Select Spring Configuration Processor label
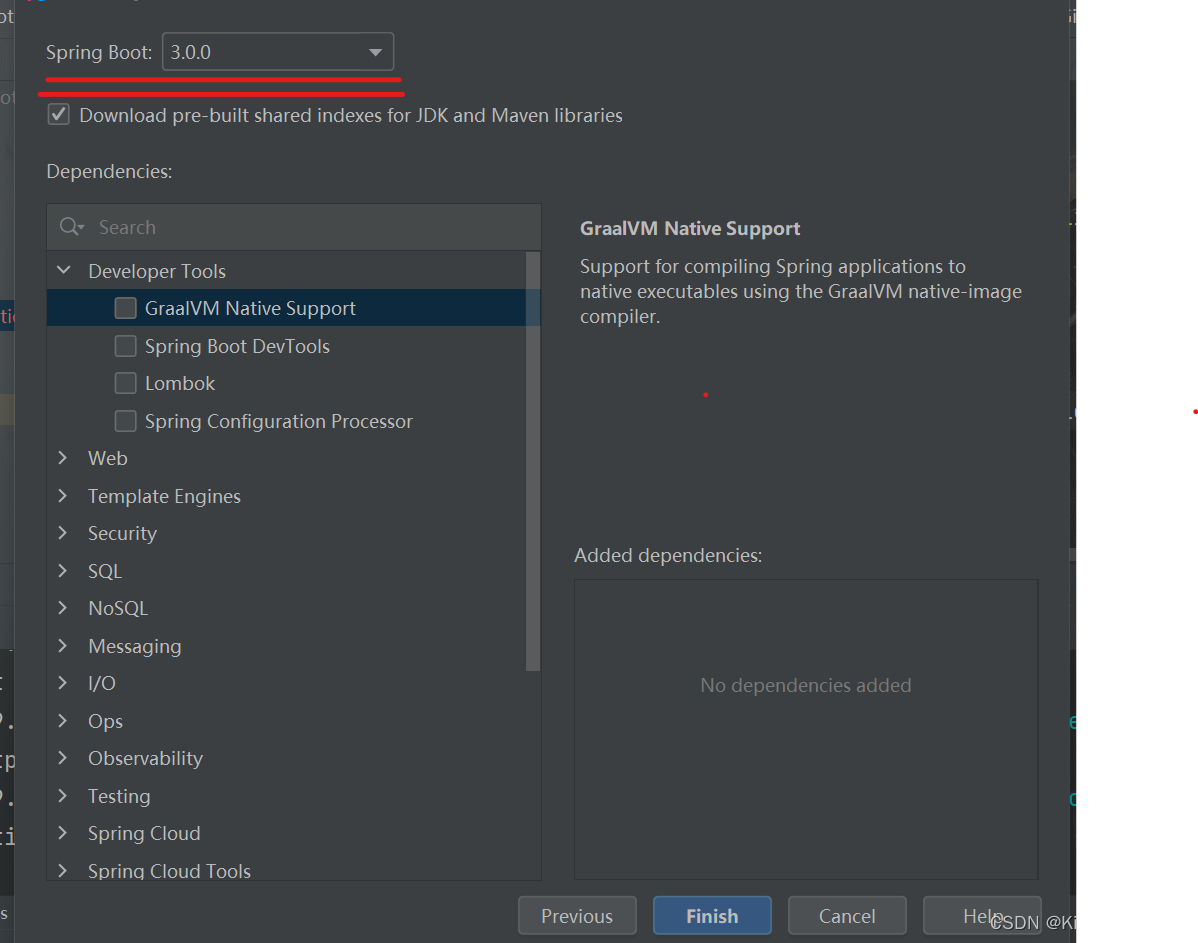The height and width of the screenshot is (943, 1198). 278,421
